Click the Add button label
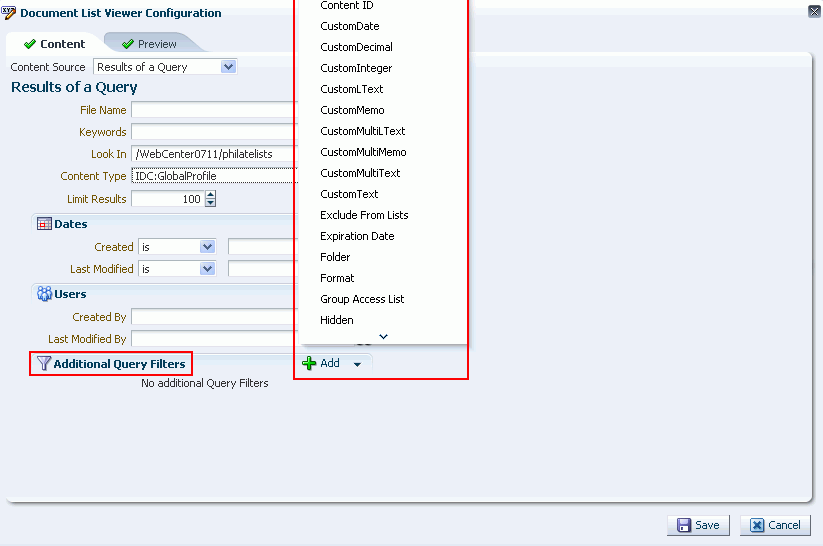This screenshot has width=823, height=546. 330,363
